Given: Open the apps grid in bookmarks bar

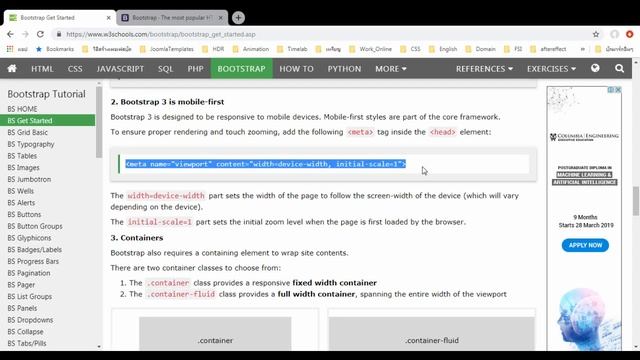Looking at the screenshot, I should pos(10,49).
